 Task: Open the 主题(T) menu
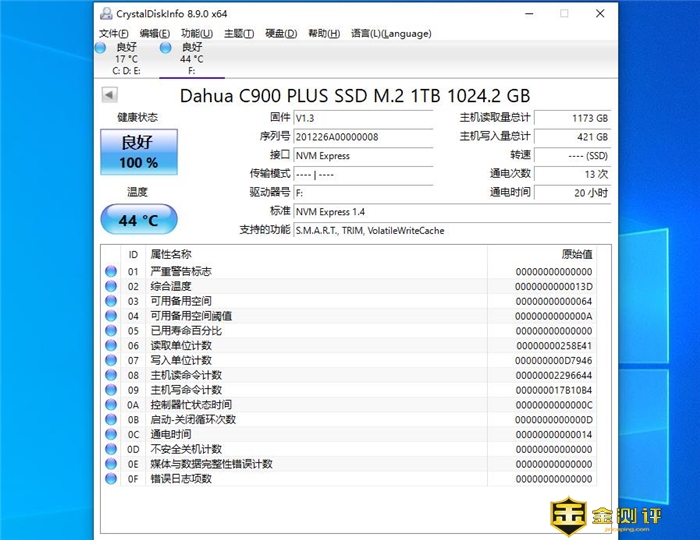238,33
